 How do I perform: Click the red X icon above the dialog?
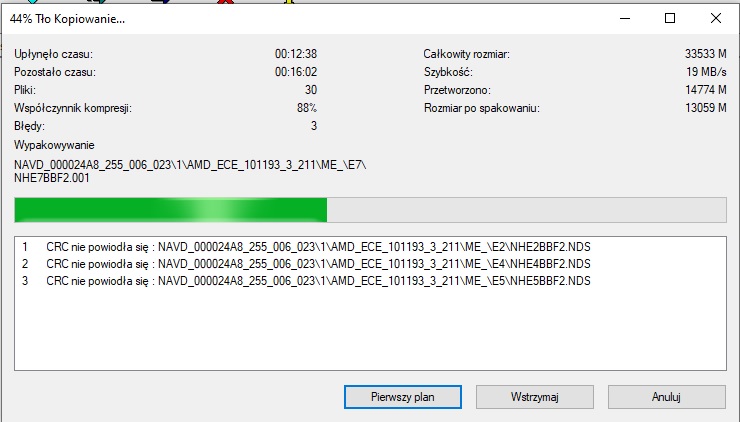[x=226, y=1]
